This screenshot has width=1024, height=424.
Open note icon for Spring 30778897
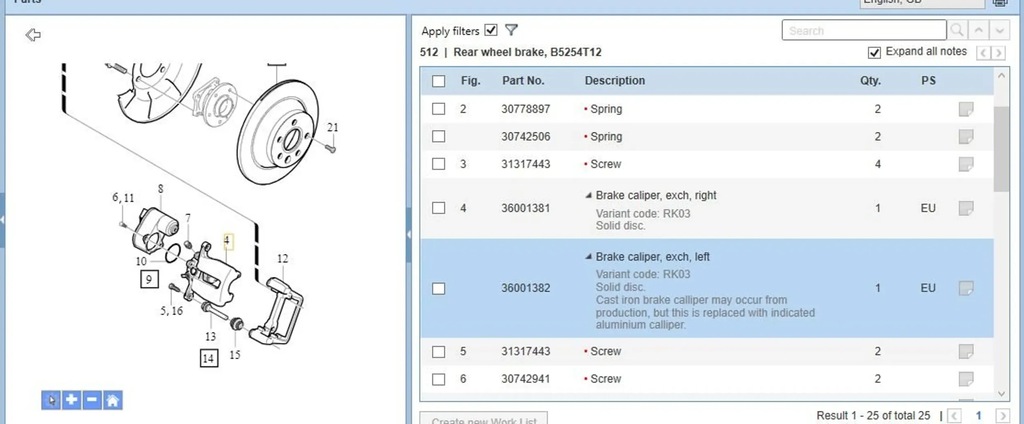(x=966, y=109)
